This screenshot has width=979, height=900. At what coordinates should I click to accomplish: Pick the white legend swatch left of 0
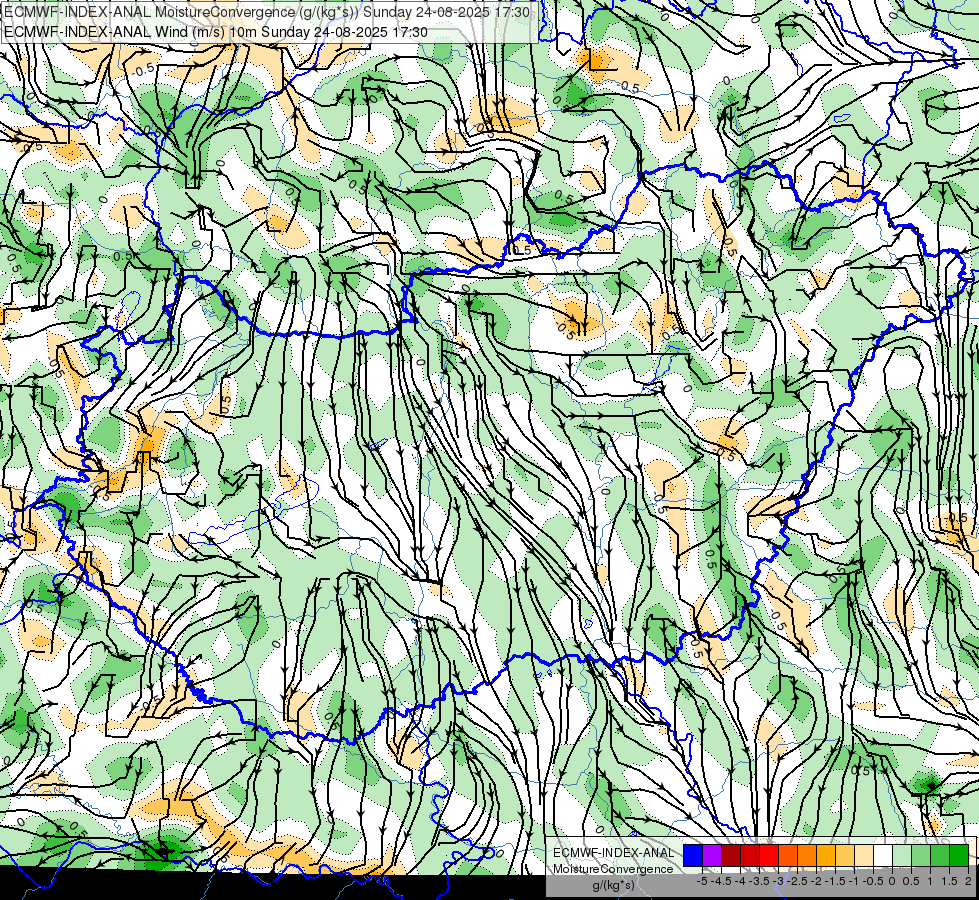click(883, 856)
